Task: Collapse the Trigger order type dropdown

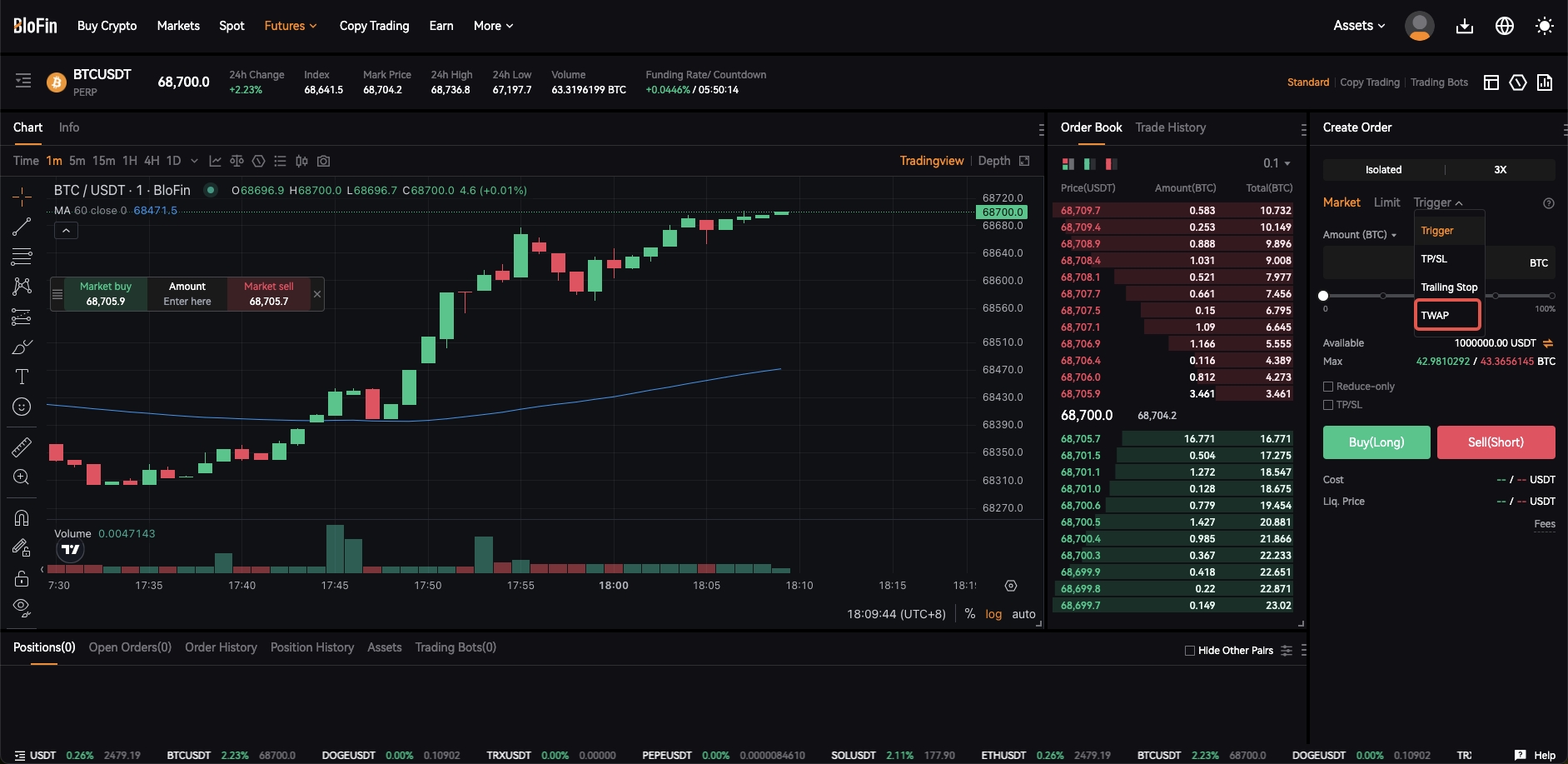Action: point(1438,202)
